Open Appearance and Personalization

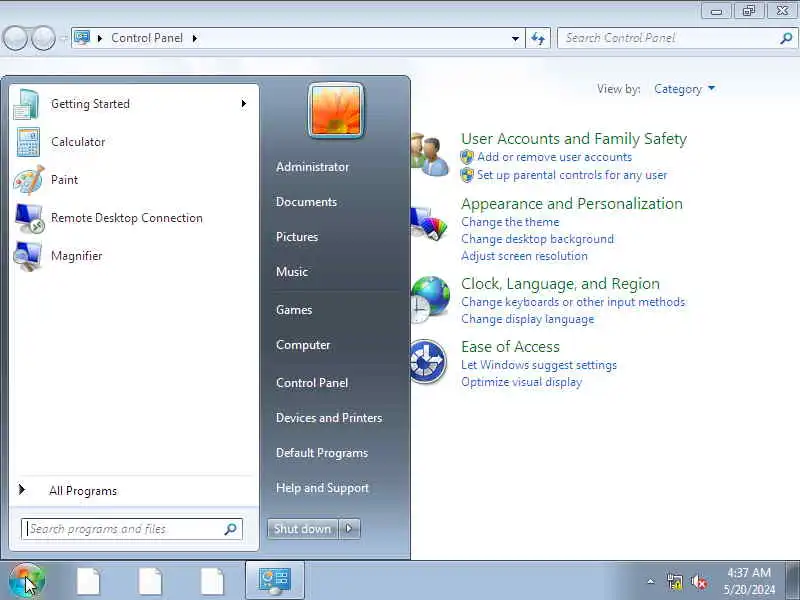pos(572,204)
